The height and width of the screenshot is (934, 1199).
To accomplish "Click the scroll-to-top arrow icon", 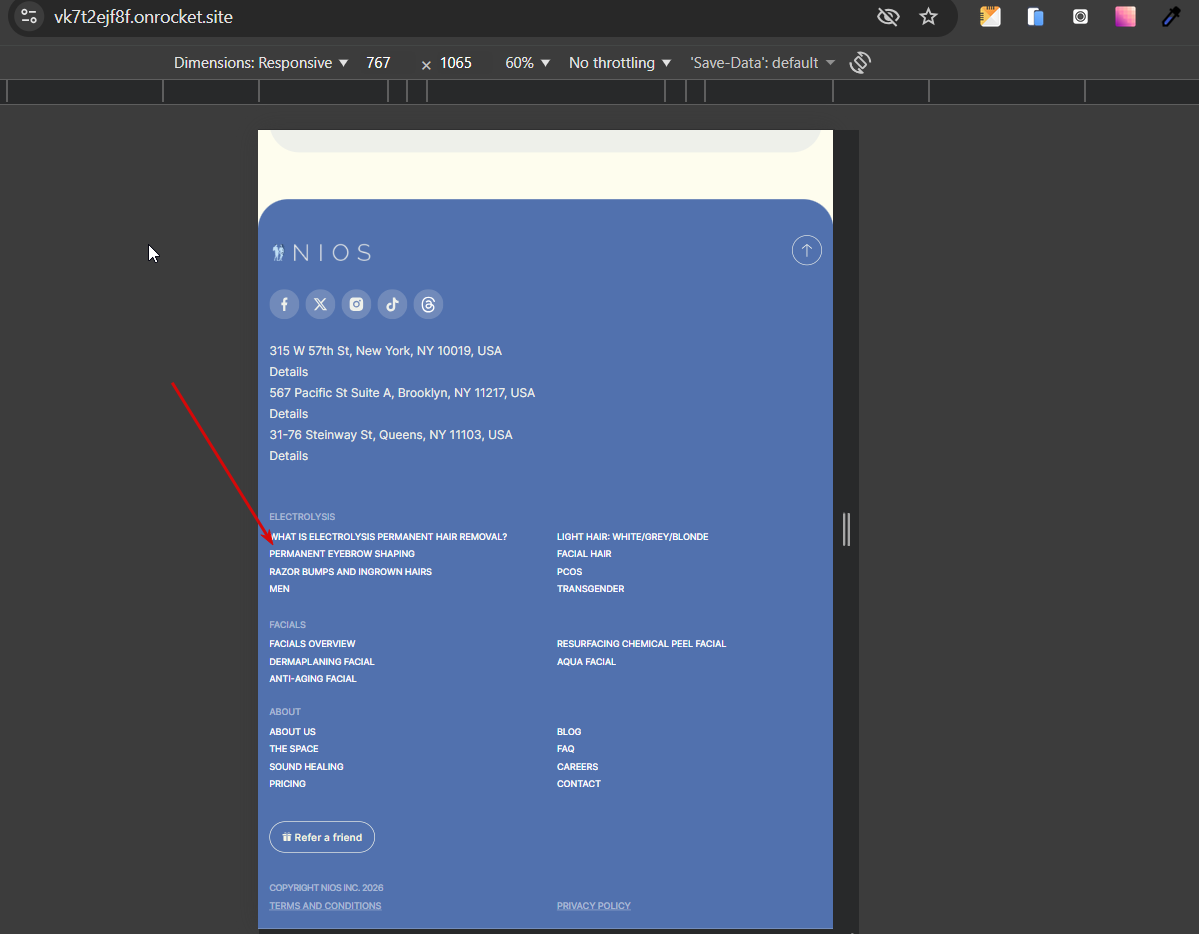I will coord(807,250).
